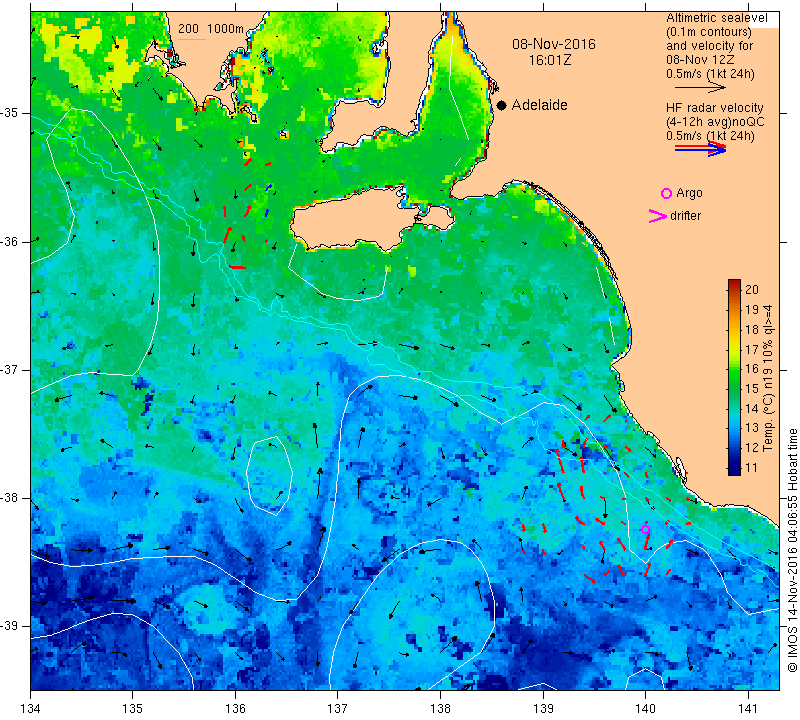Click the '08-Nov 12Z' legend text line
The height and width of the screenshot is (720, 800).
(x=700, y=60)
